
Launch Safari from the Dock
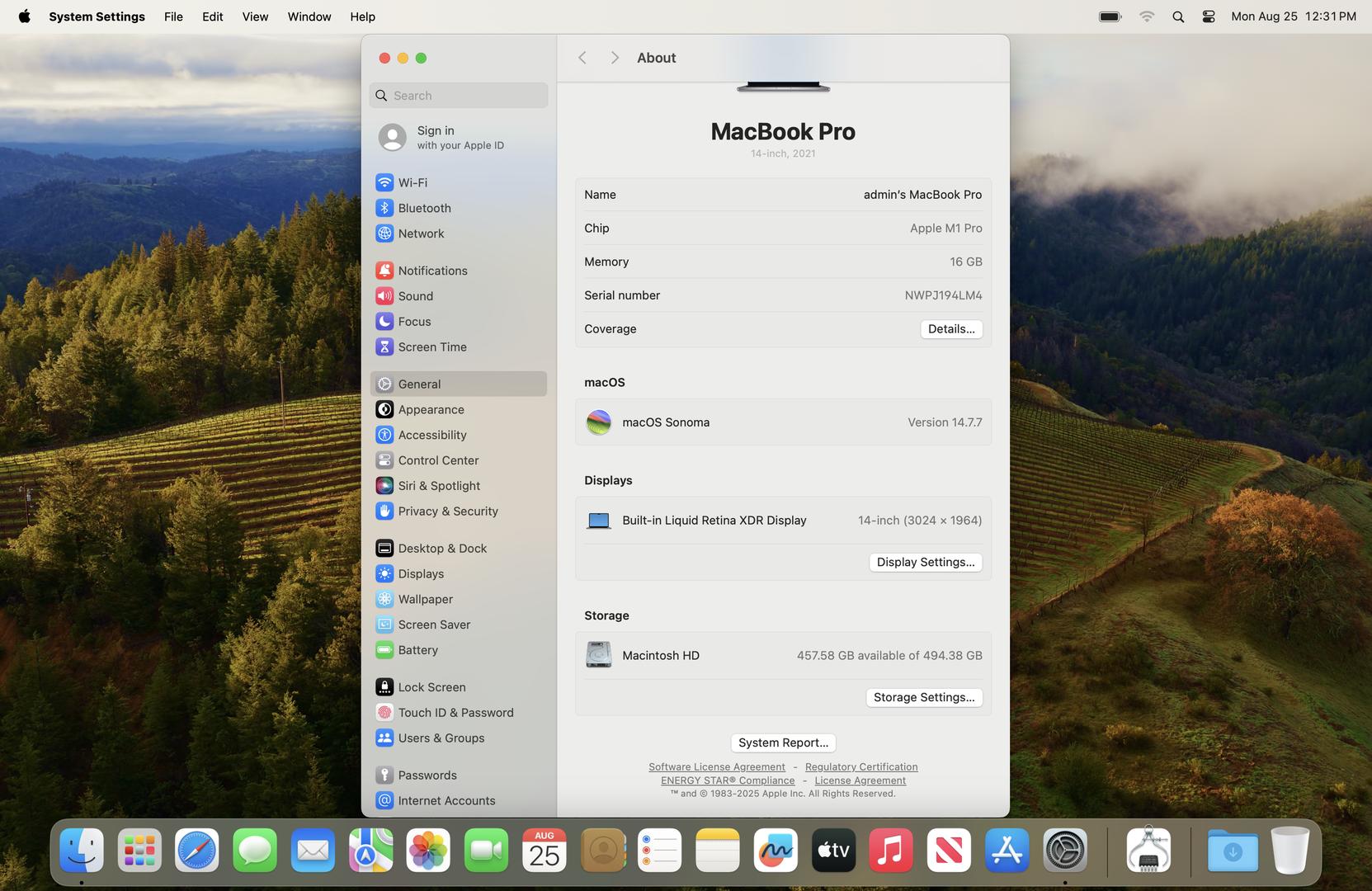click(x=197, y=851)
